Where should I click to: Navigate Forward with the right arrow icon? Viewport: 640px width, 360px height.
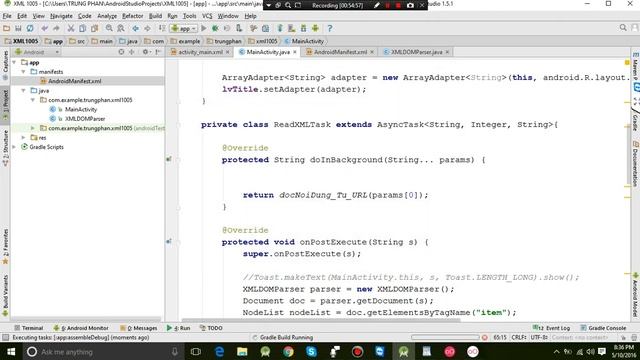(147, 28)
